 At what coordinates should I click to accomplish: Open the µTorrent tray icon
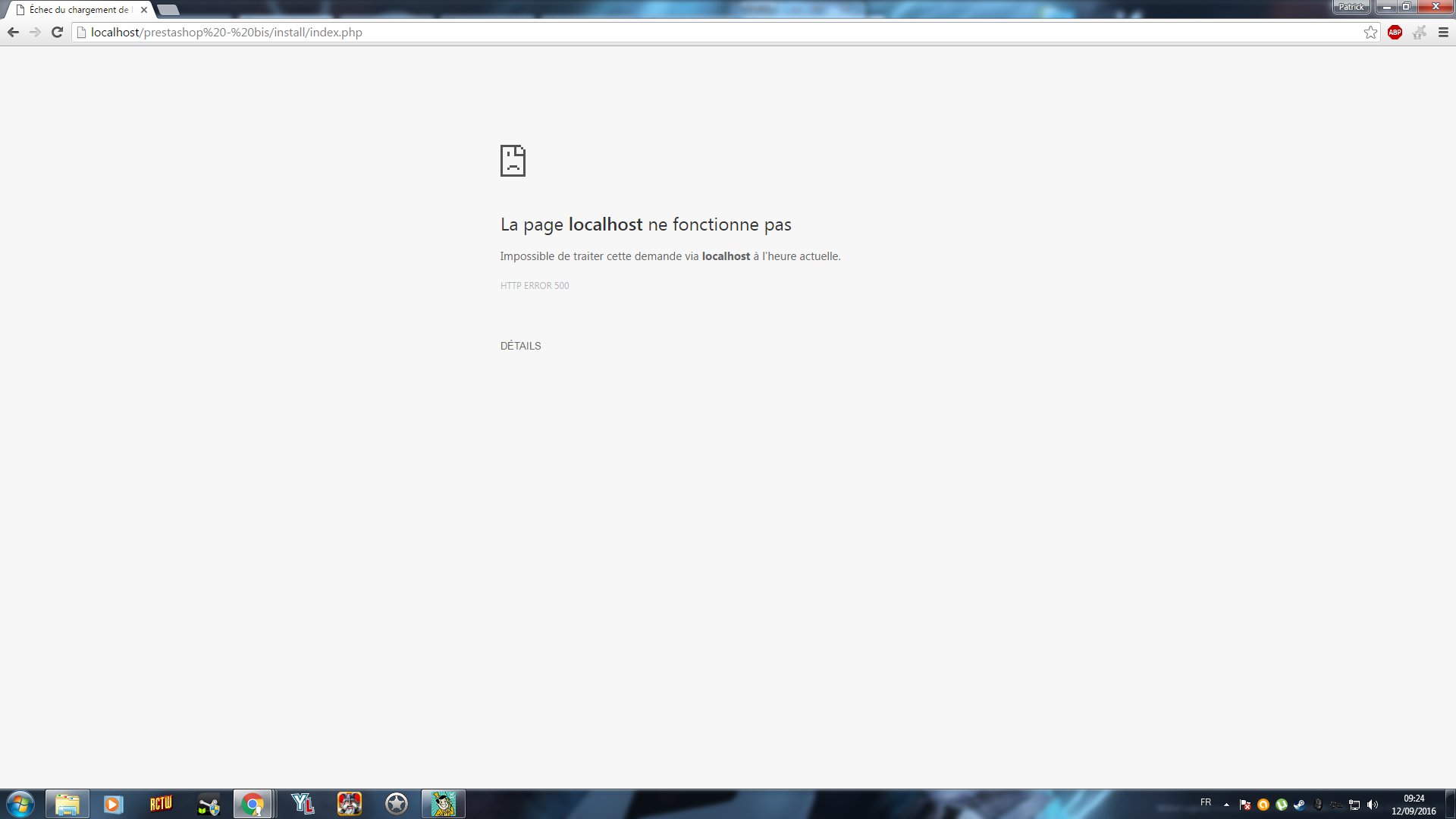[x=1281, y=805]
